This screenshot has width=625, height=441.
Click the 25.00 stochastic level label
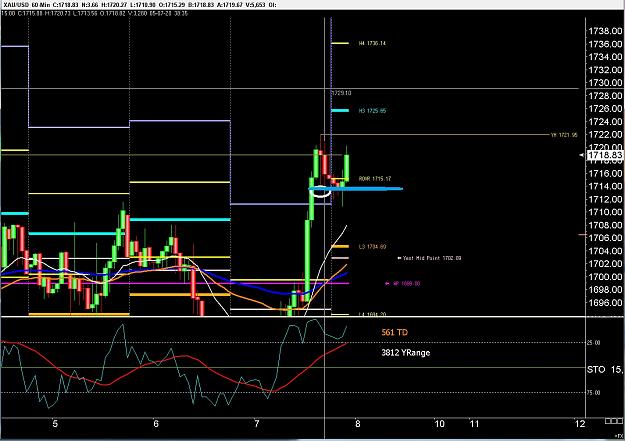click(x=594, y=343)
